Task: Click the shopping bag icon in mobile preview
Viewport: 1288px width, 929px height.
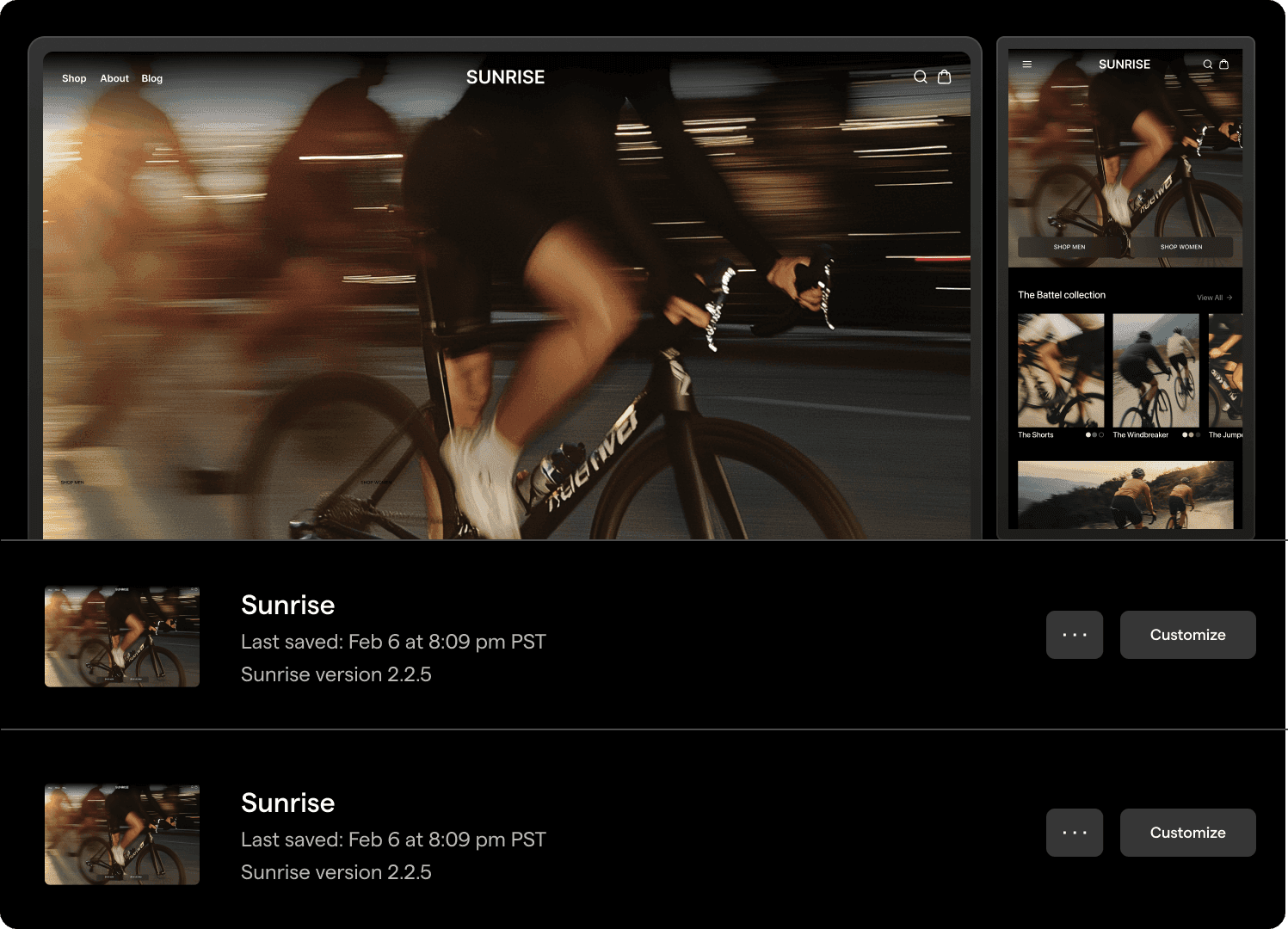Action: [1223, 65]
